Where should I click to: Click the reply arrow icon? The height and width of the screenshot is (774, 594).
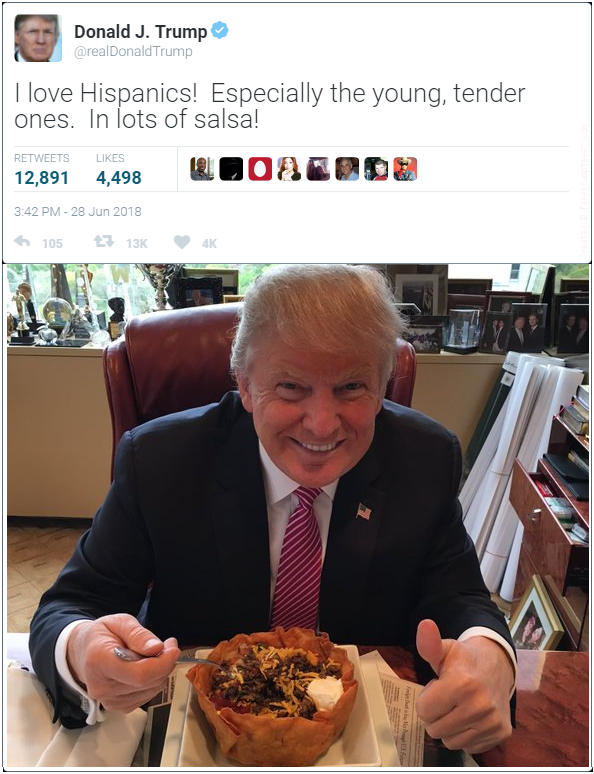coord(22,241)
